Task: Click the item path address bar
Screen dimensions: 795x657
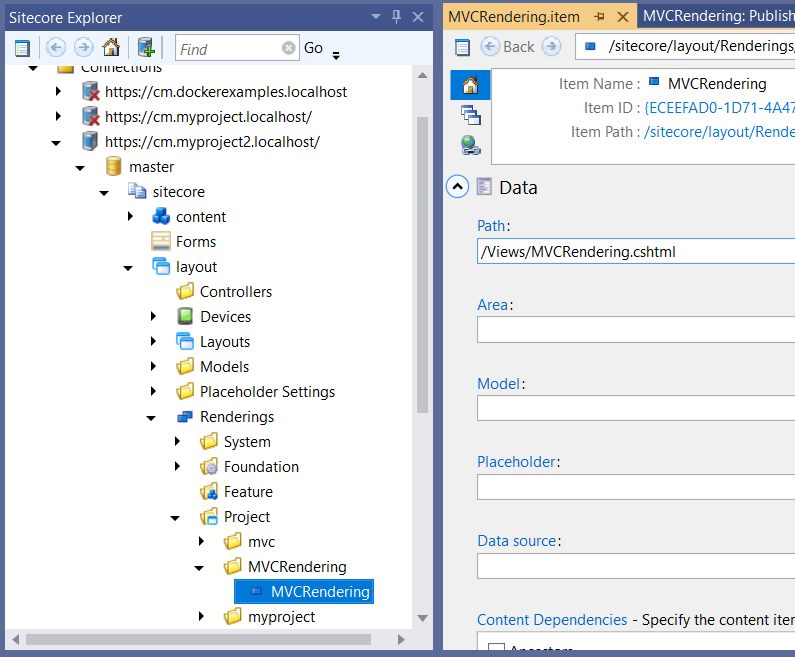Action: click(685, 46)
